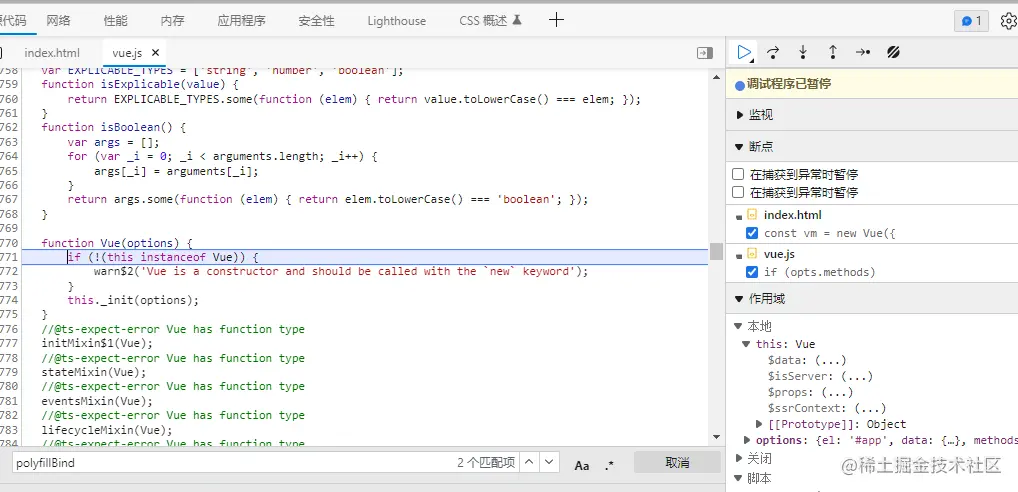This screenshot has height=492, width=1018.
Task: Click the step over next function icon
Action: tap(773, 52)
